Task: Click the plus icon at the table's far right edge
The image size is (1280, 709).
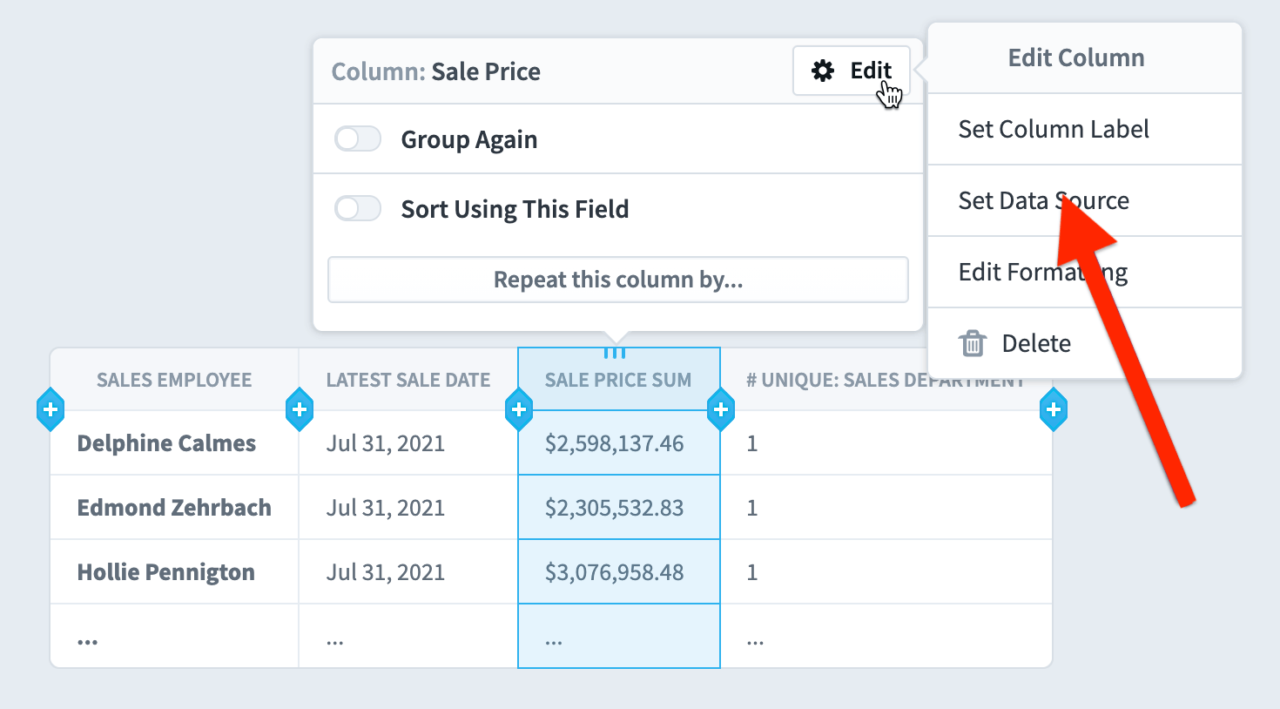Action: click(1053, 409)
